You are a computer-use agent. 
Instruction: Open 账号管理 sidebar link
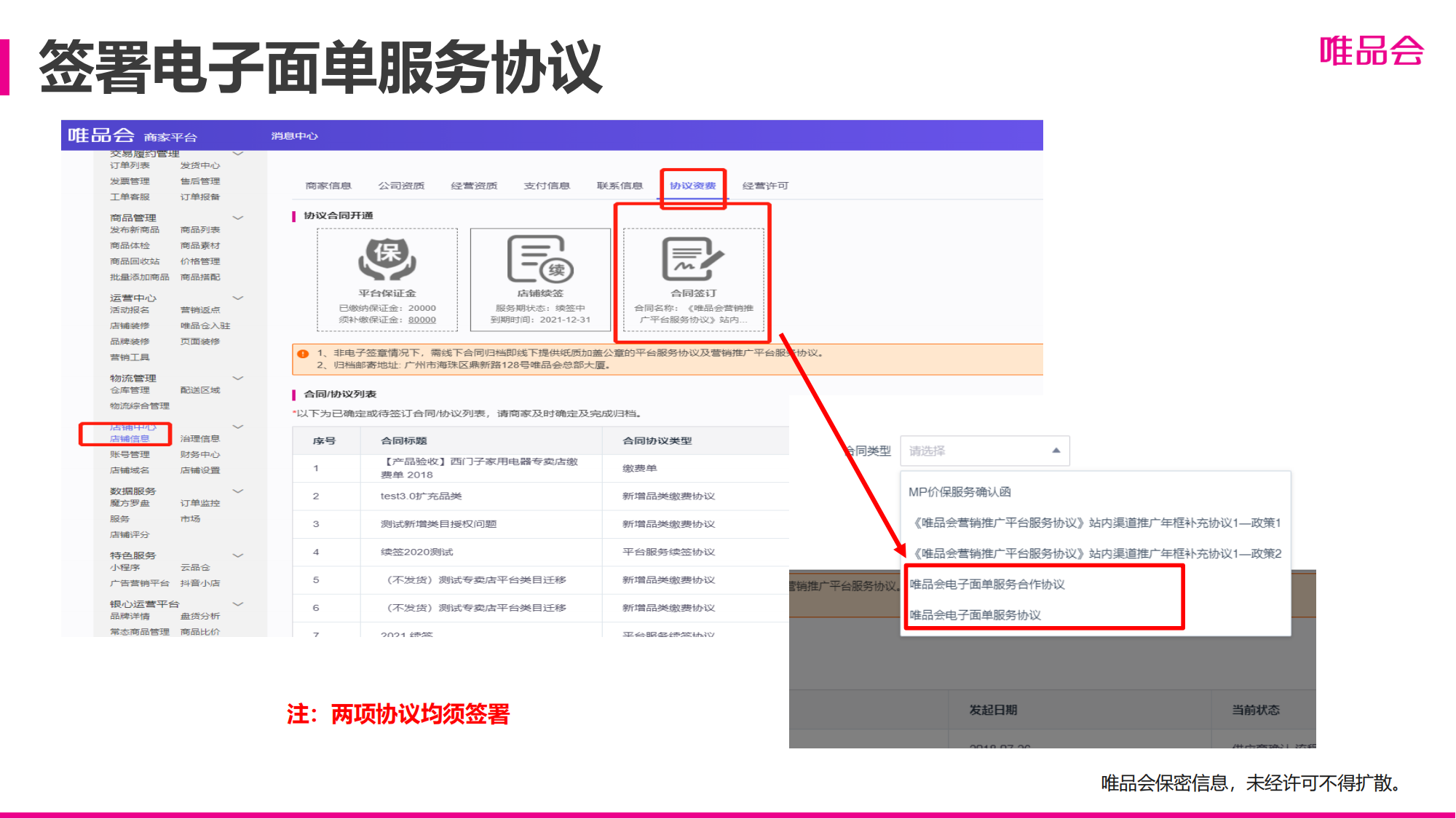pos(130,454)
